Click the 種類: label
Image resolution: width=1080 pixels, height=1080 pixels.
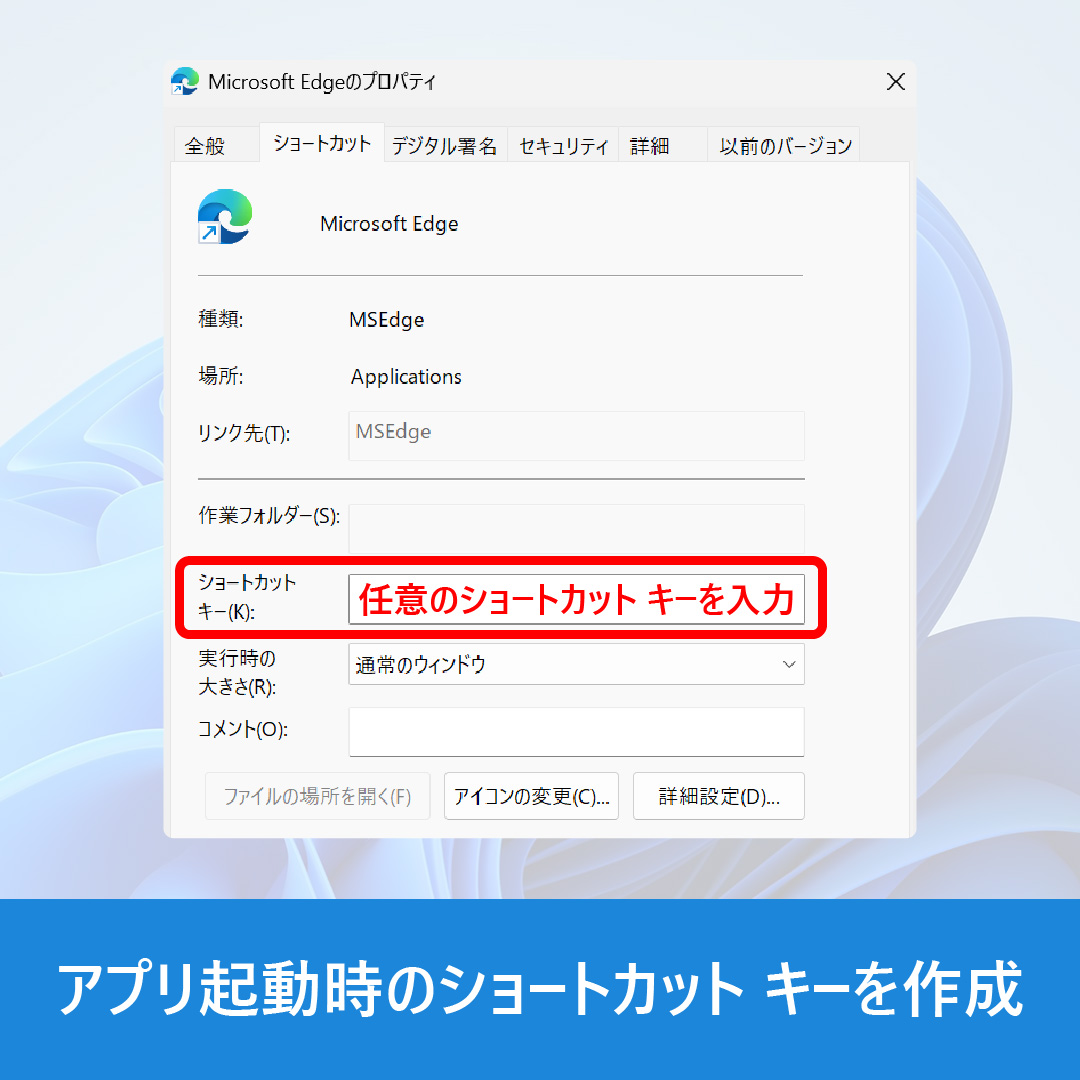tap(220, 319)
